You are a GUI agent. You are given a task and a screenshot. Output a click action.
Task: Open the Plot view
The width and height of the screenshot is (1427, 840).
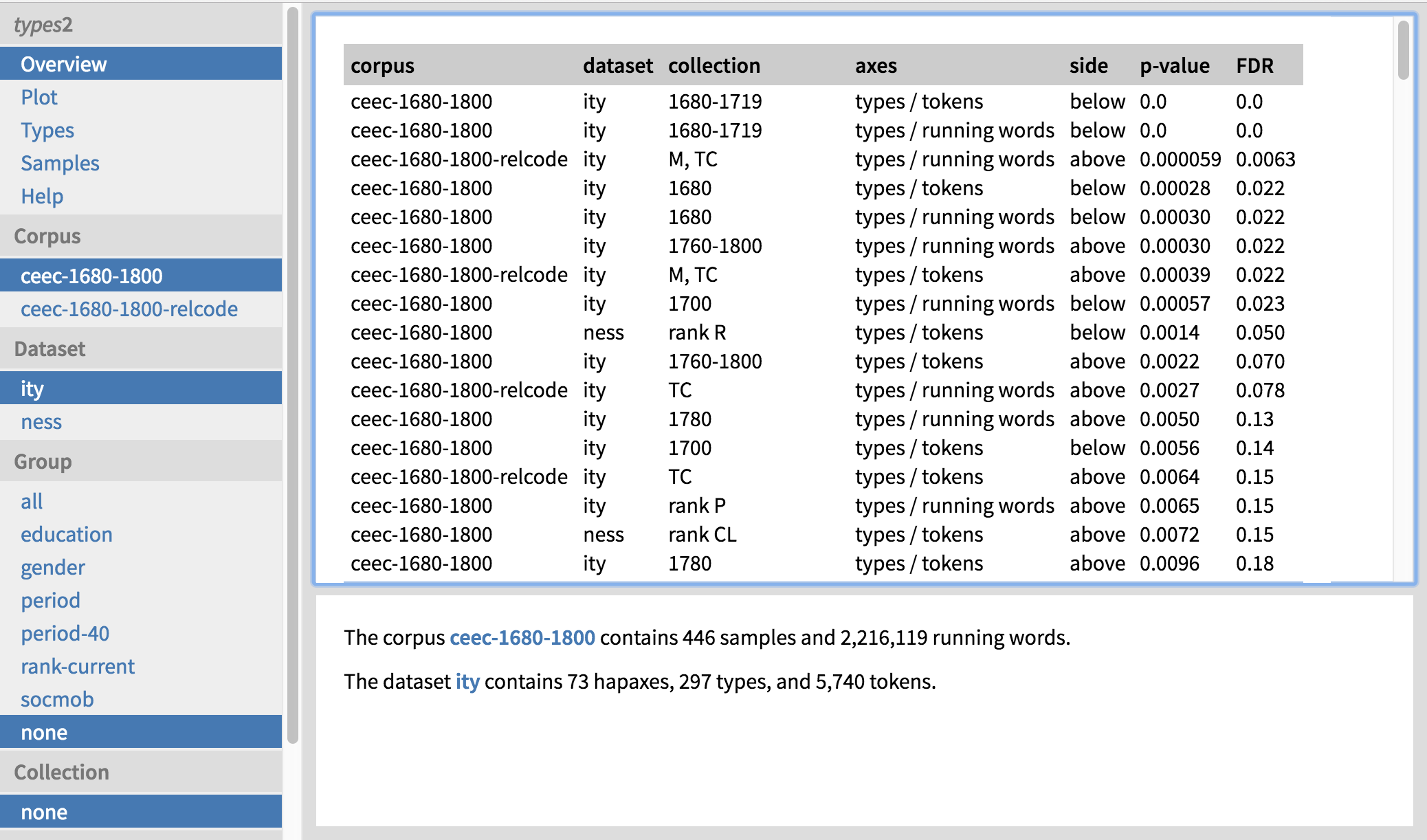click(x=141, y=97)
